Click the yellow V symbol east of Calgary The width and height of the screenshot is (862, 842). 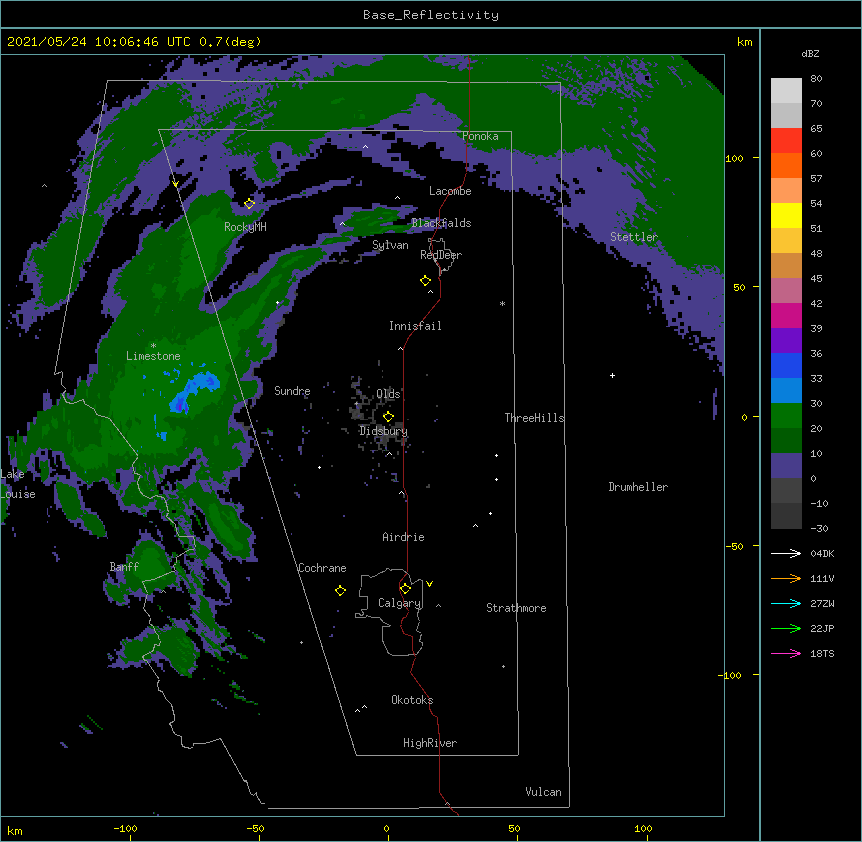(x=429, y=584)
